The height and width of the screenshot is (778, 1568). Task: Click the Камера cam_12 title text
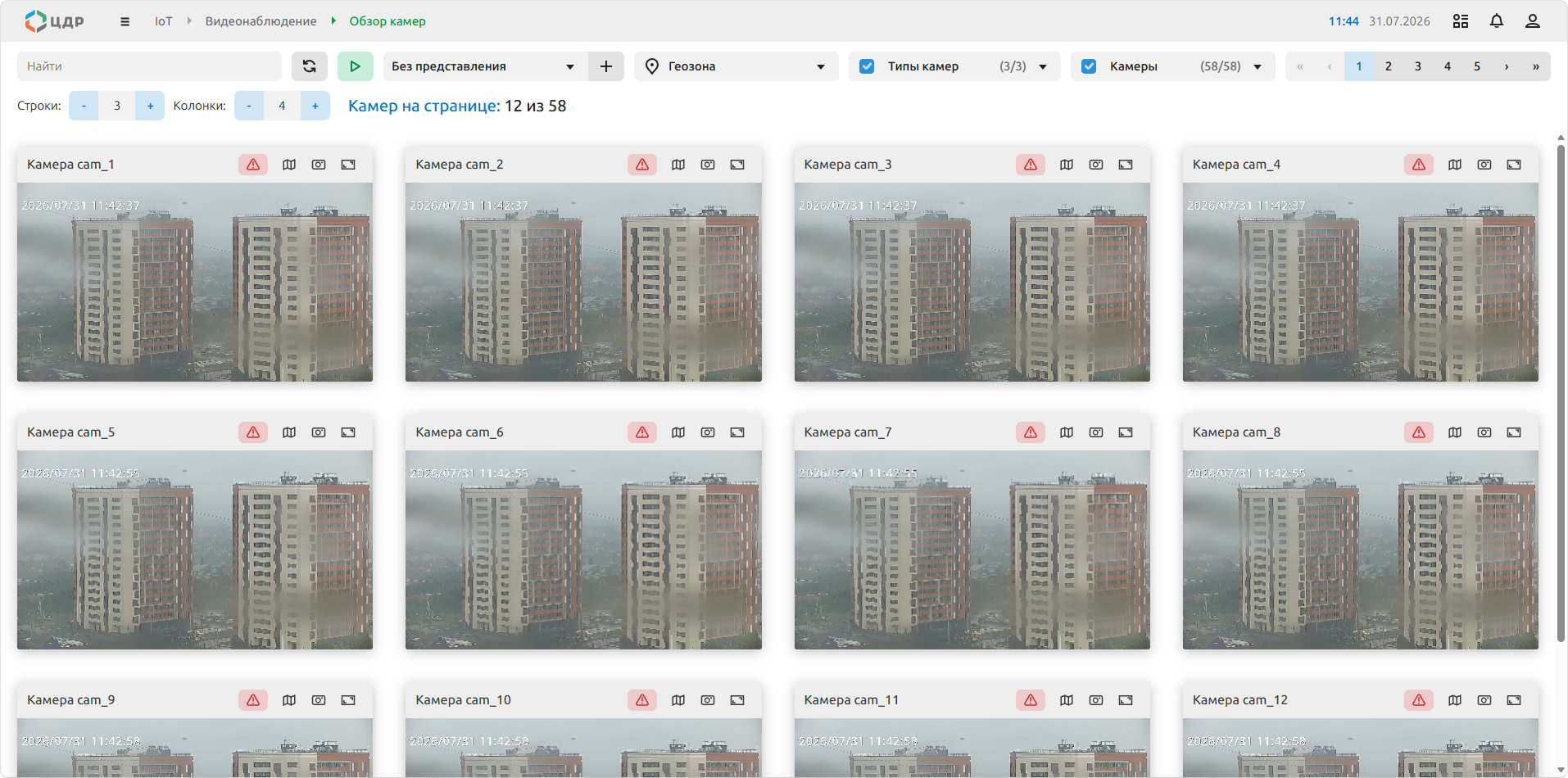[1240, 700]
